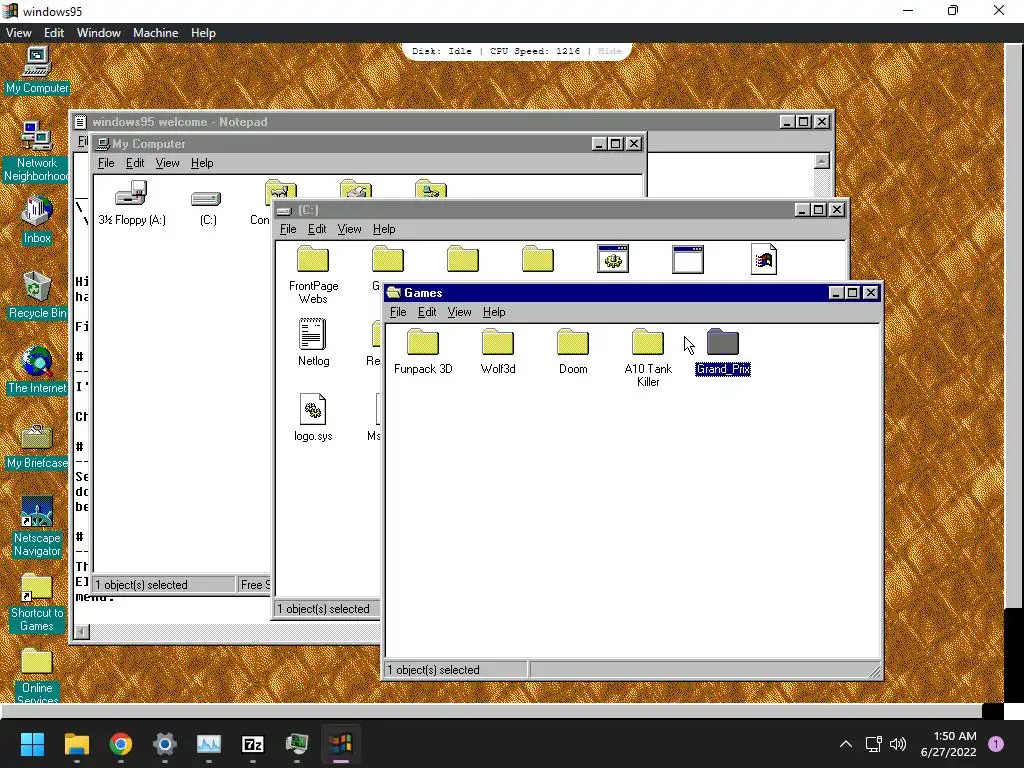The image size is (1024, 768).
Task: Select the Grand_Prix folder icon
Action: coord(722,342)
